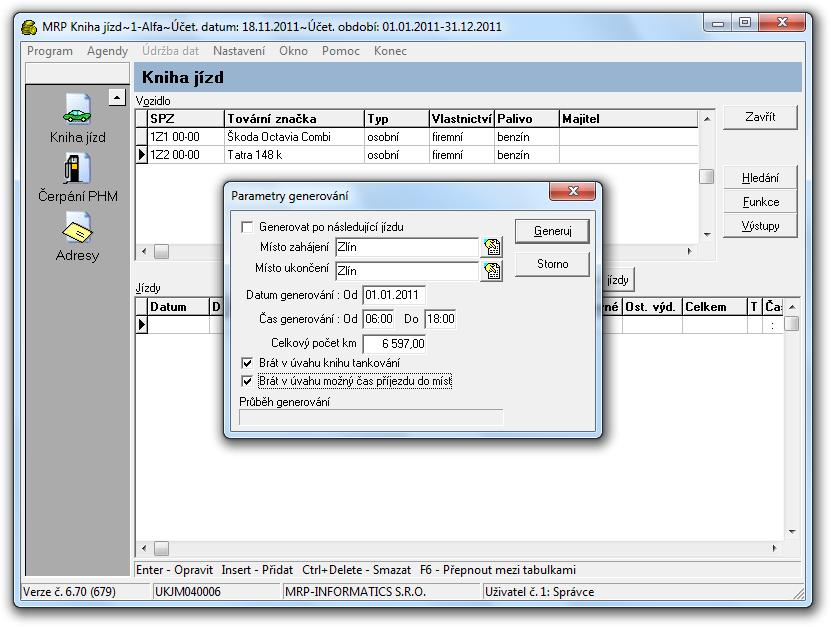Enable Generovat po následující jízdu checkbox
The width and height of the screenshot is (831, 627).
[x=248, y=228]
